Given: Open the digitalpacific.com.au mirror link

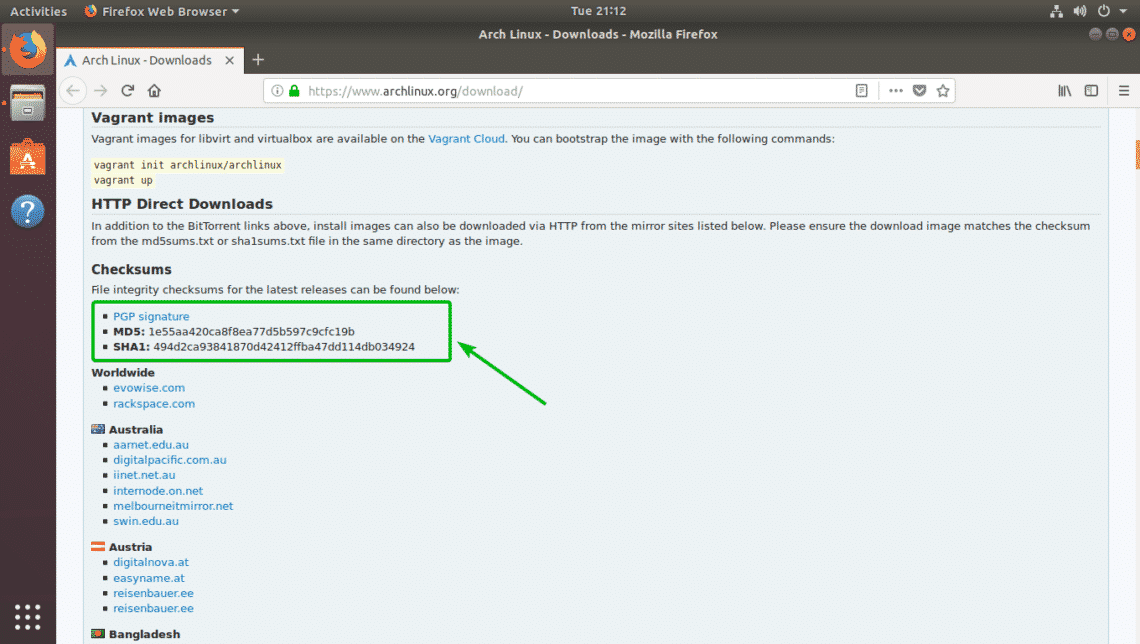Looking at the screenshot, I should pyautogui.click(x=170, y=460).
